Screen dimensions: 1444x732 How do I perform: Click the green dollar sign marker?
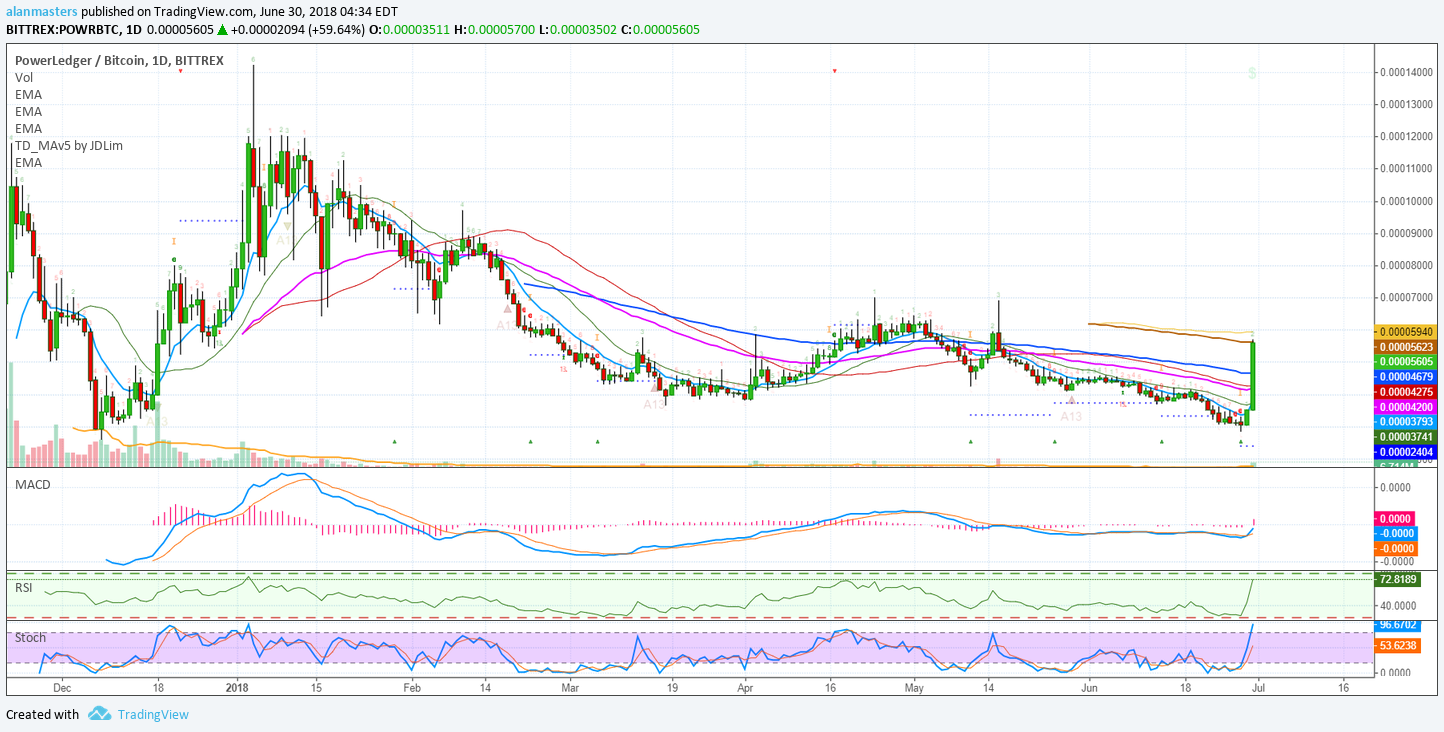(1252, 74)
